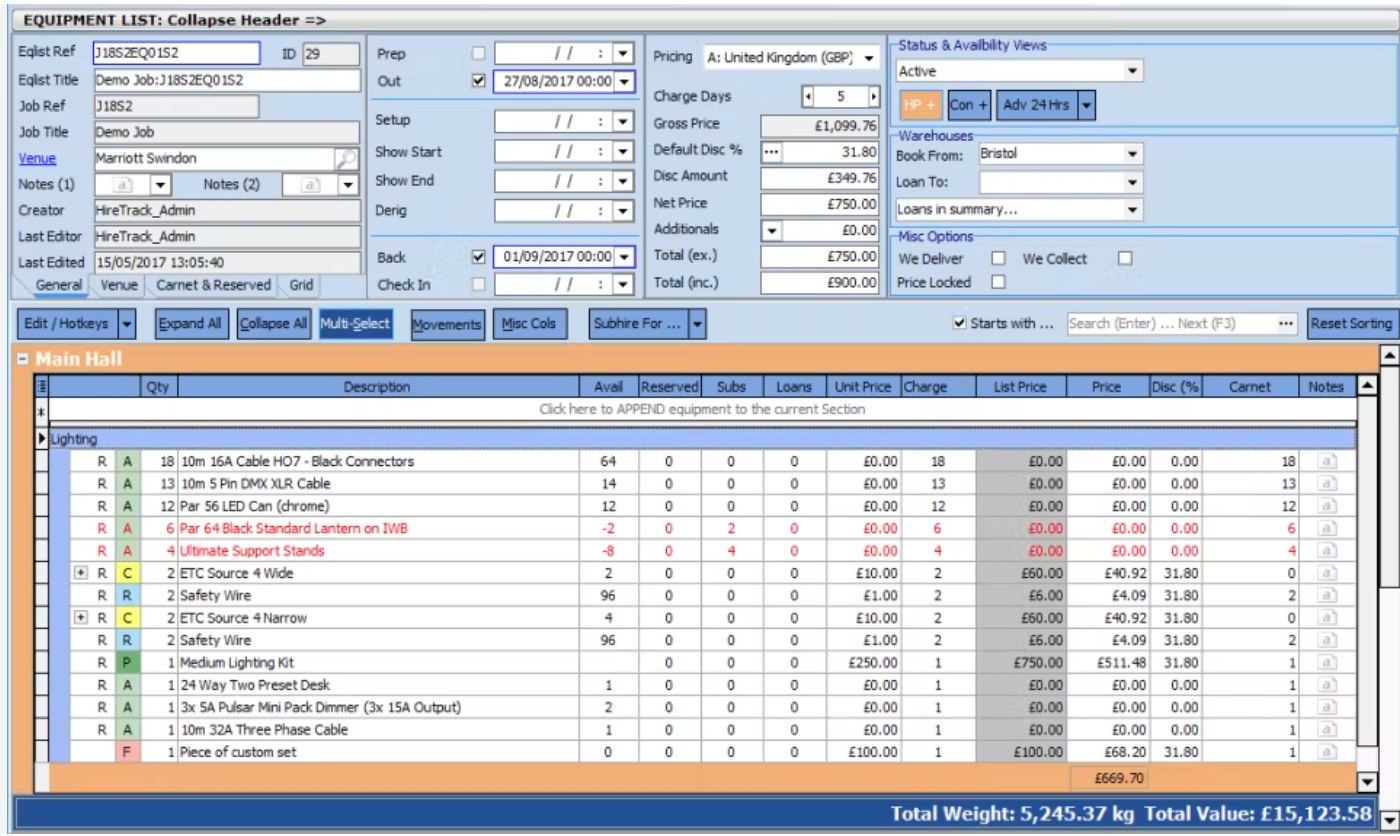The image size is (1400, 836).
Task: Click the yellow C status cell for ETC Source 4 Wide
Action: [127, 573]
